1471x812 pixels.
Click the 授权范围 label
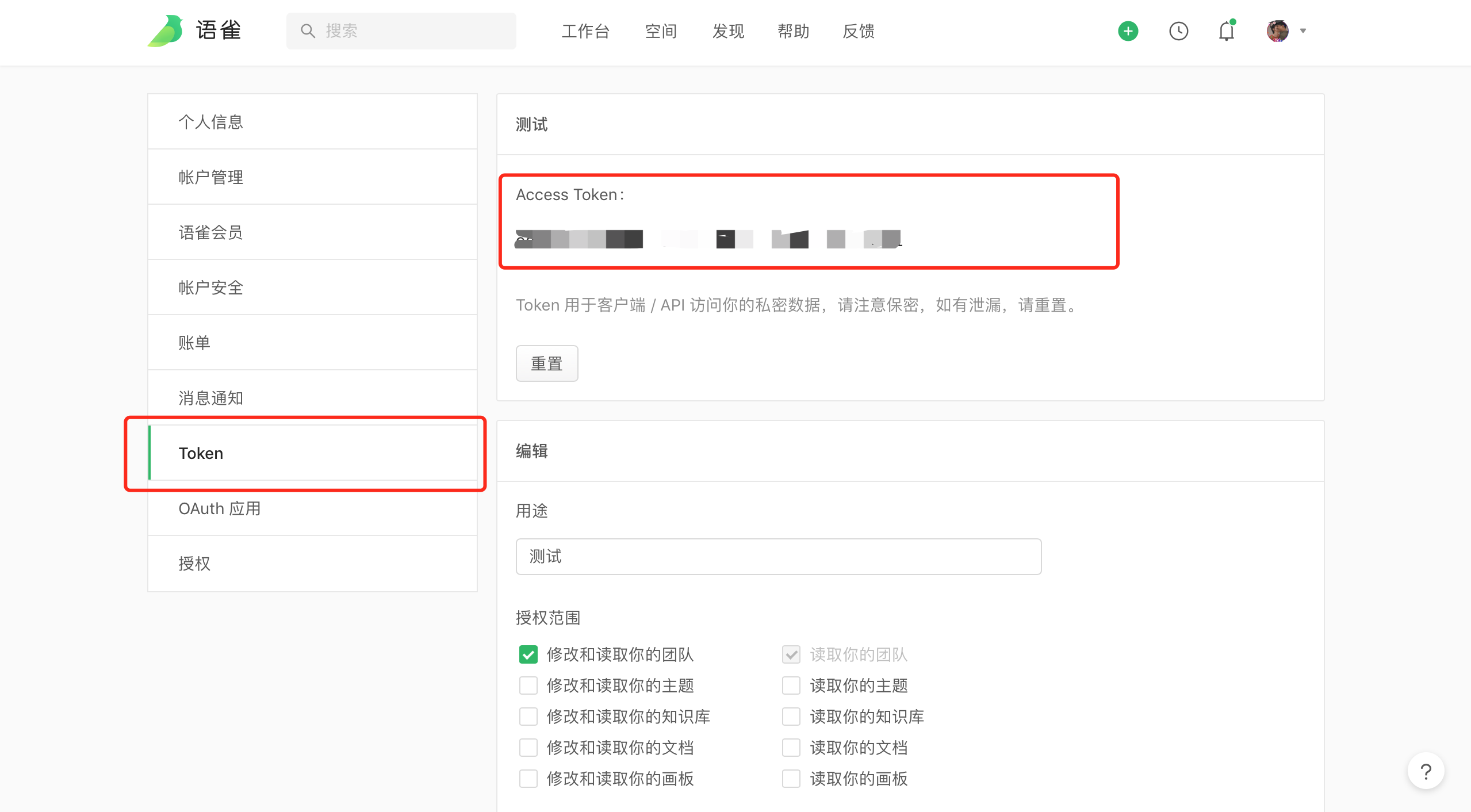[548, 618]
